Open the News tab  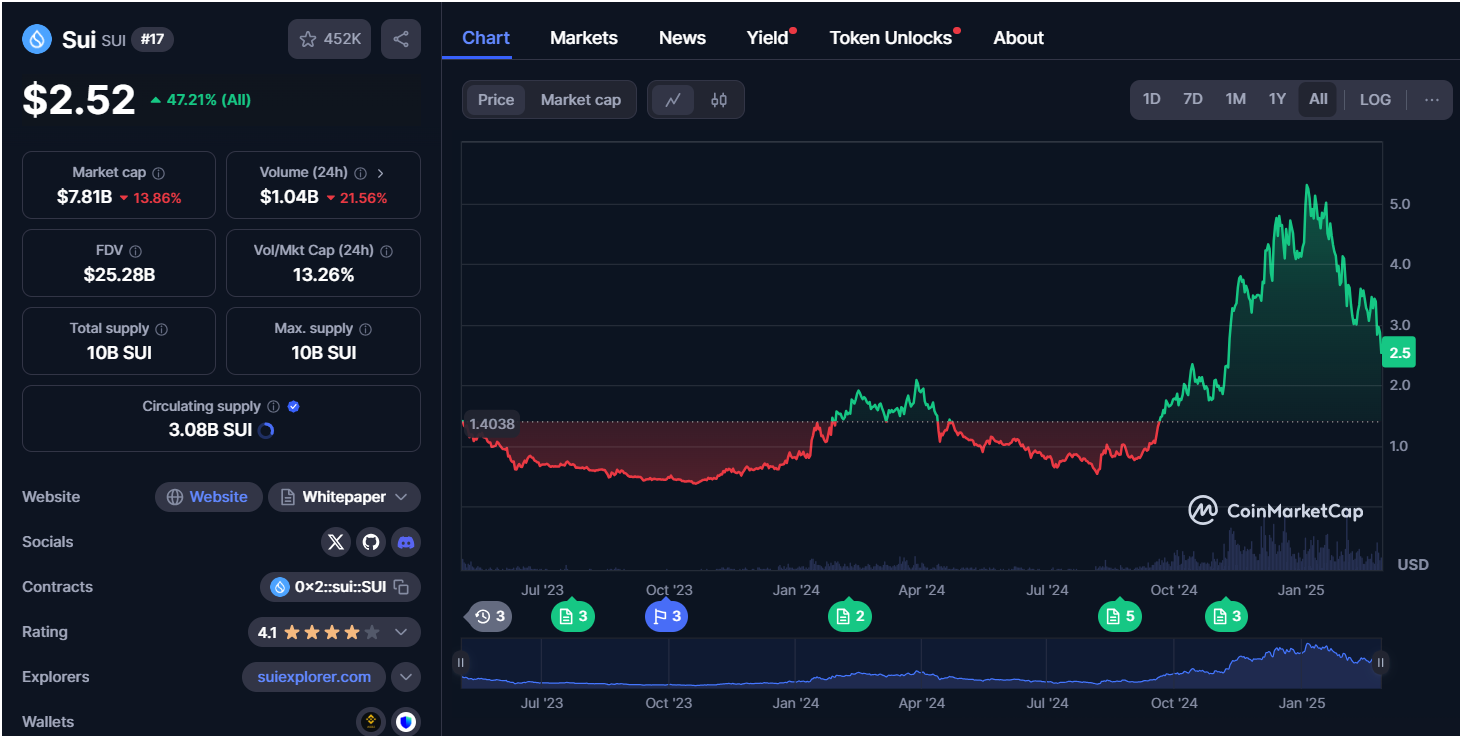683,38
